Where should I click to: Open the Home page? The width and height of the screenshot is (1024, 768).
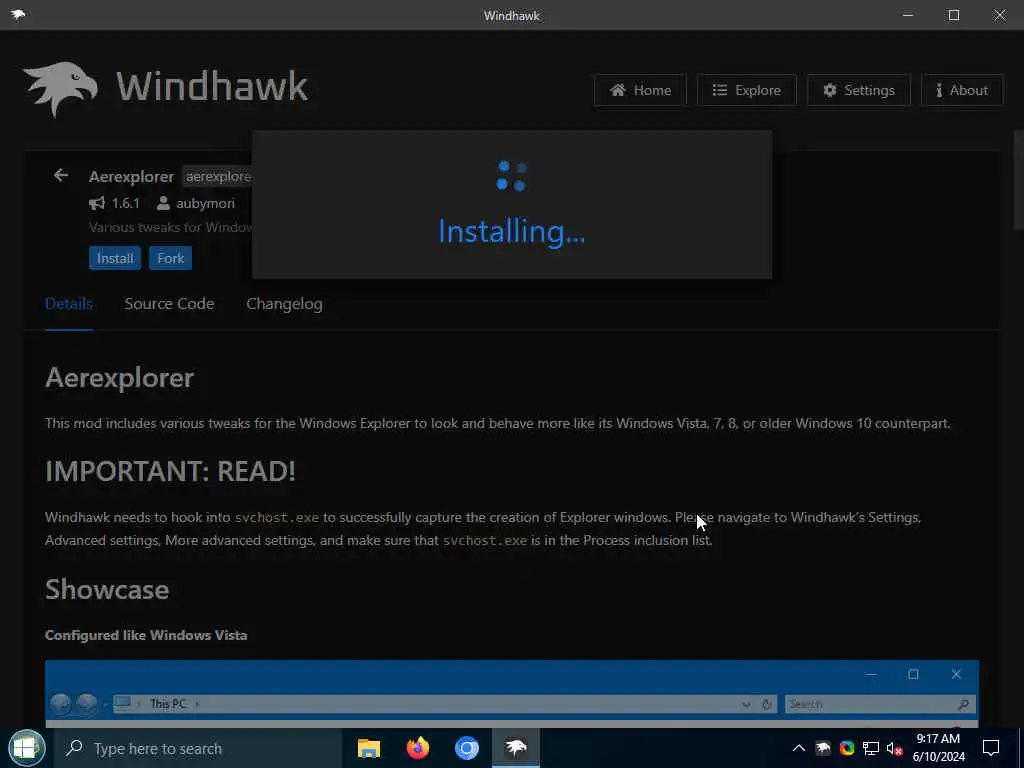point(640,90)
